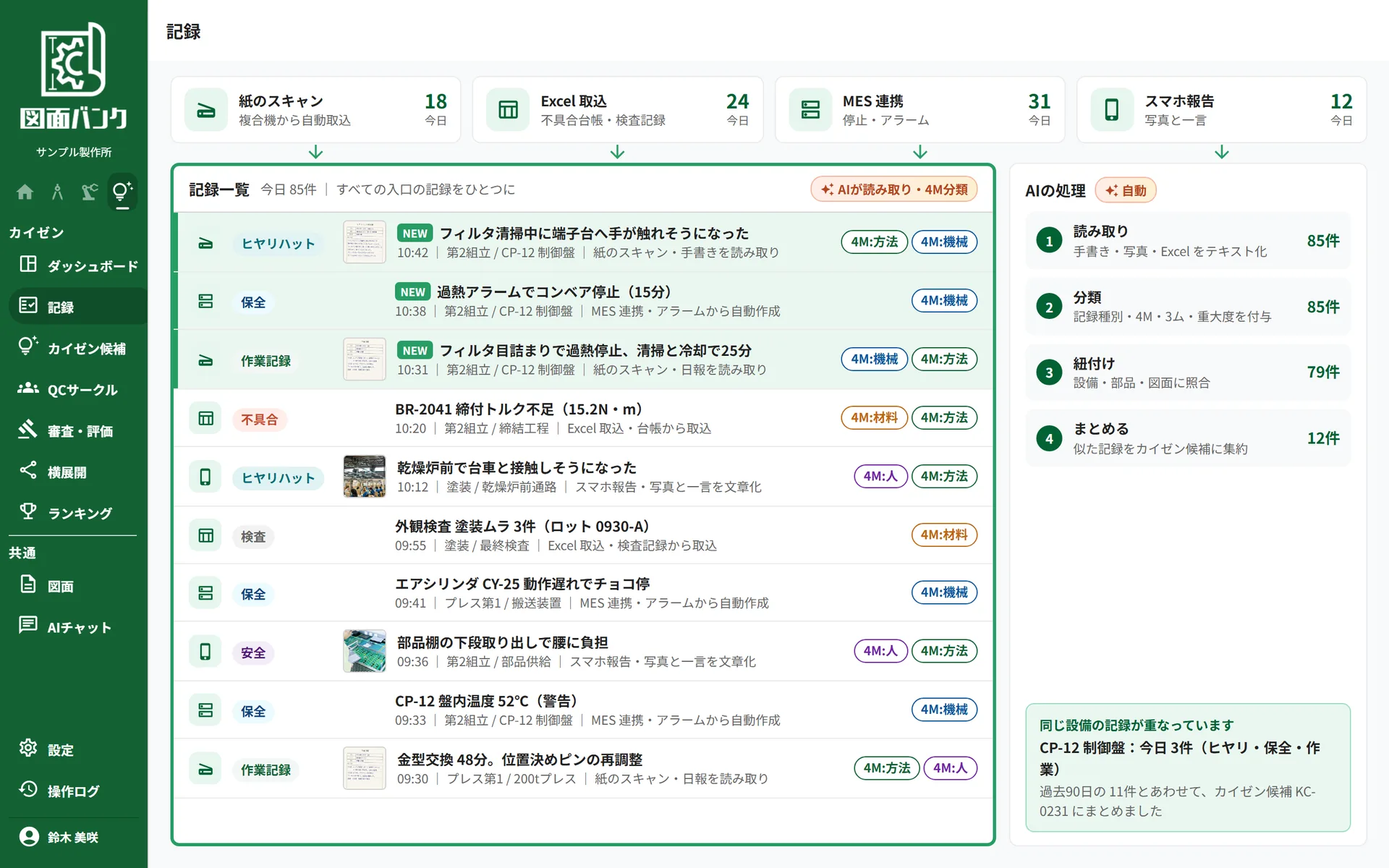Open 審査・評価 in sidebar
Screen dimensions: 1389x868
[x=77, y=430]
